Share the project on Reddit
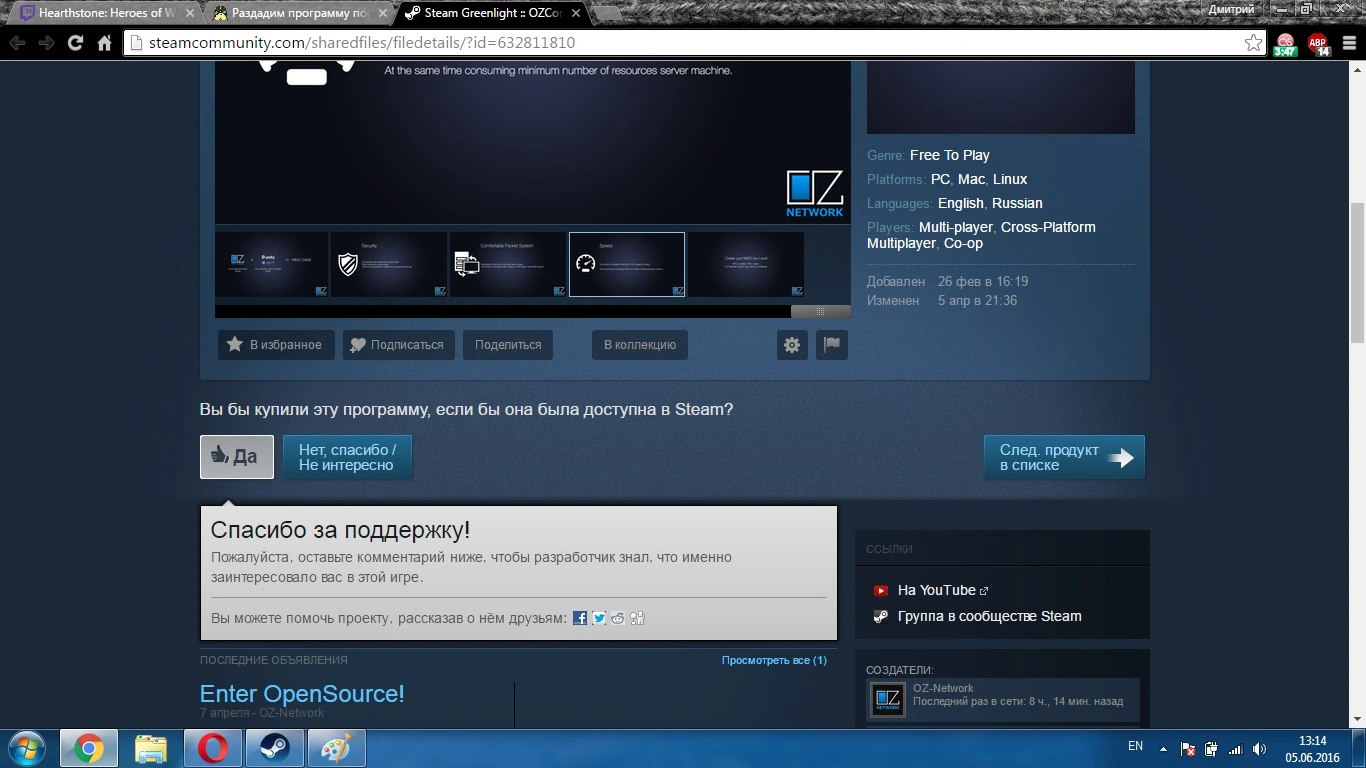This screenshot has height=768, width=1366. (618, 618)
